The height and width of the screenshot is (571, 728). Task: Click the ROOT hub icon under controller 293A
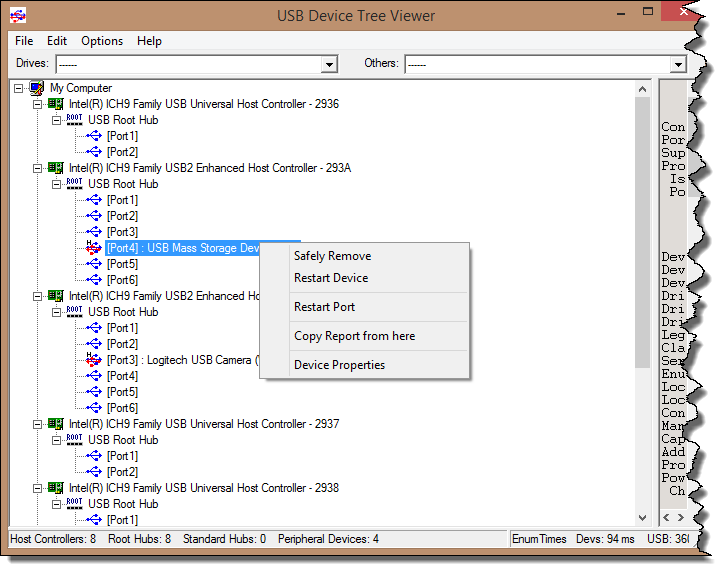(x=74, y=184)
